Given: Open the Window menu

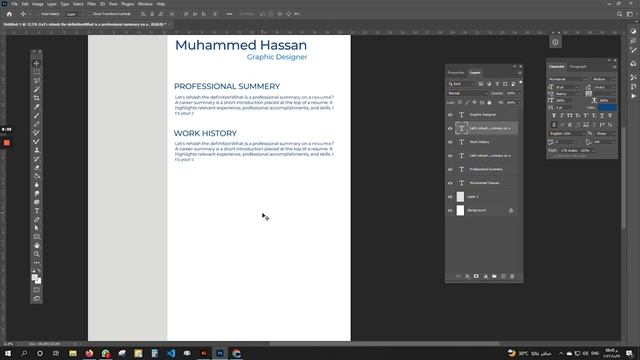Looking at the screenshot, I should click(x=145, y=4).
